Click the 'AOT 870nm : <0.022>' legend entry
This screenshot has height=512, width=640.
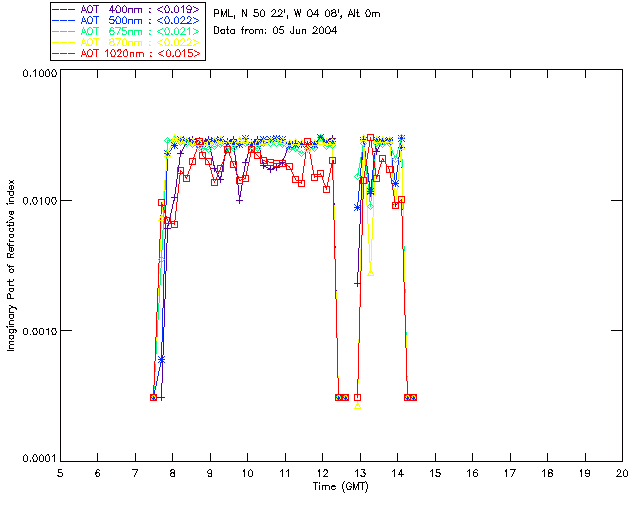click(127, 42)
